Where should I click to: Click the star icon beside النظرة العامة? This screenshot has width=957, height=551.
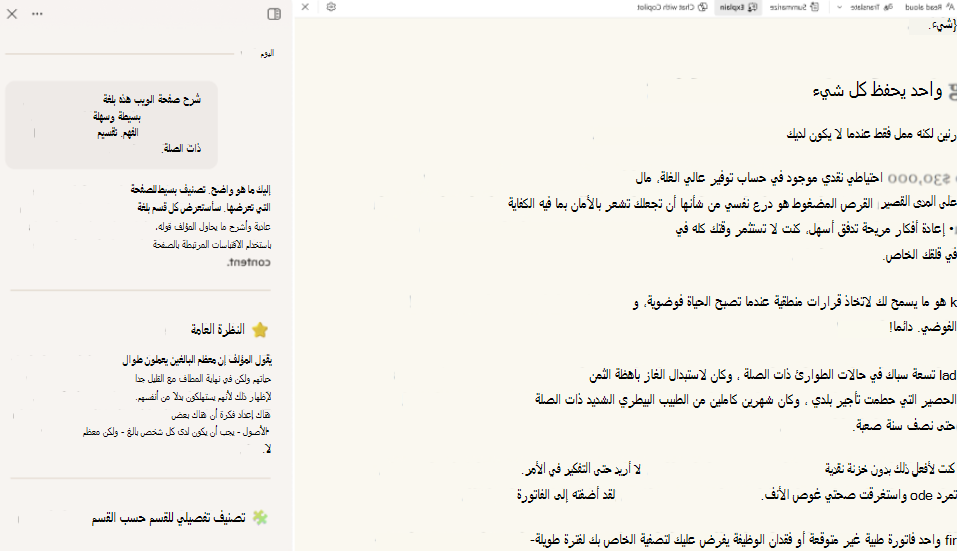point(260,330)
